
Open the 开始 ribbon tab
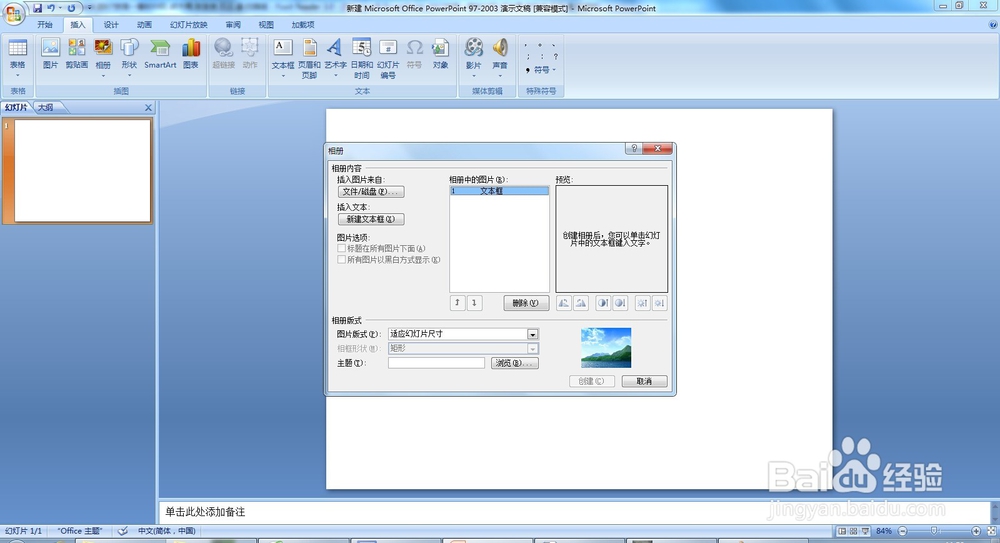(x=45, y=25)
